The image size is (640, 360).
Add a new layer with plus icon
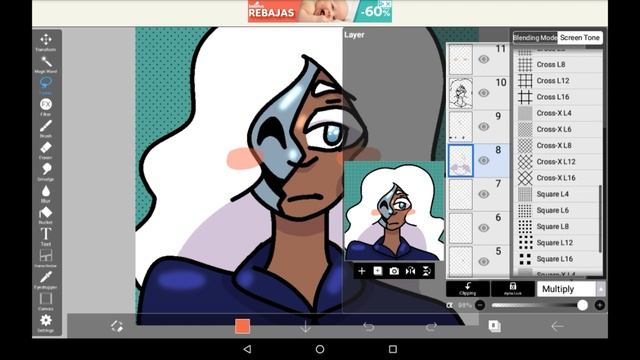362,271
